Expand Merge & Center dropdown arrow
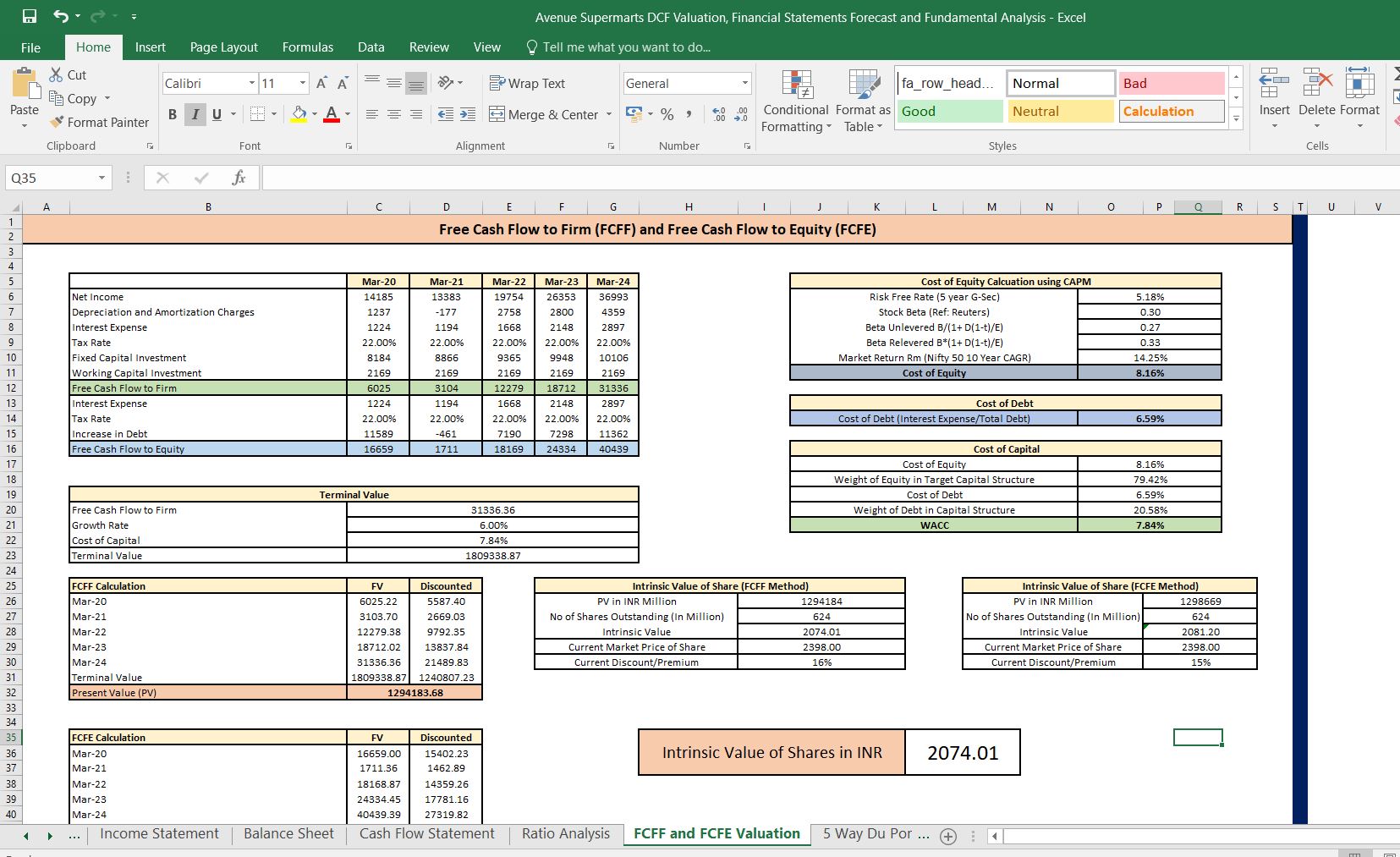Screen dimensions: 1400x857 tap(609, 114)
